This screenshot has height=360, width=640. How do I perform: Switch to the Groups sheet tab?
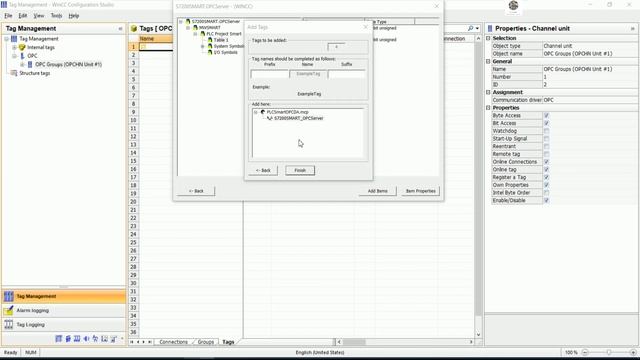(206, 342)
